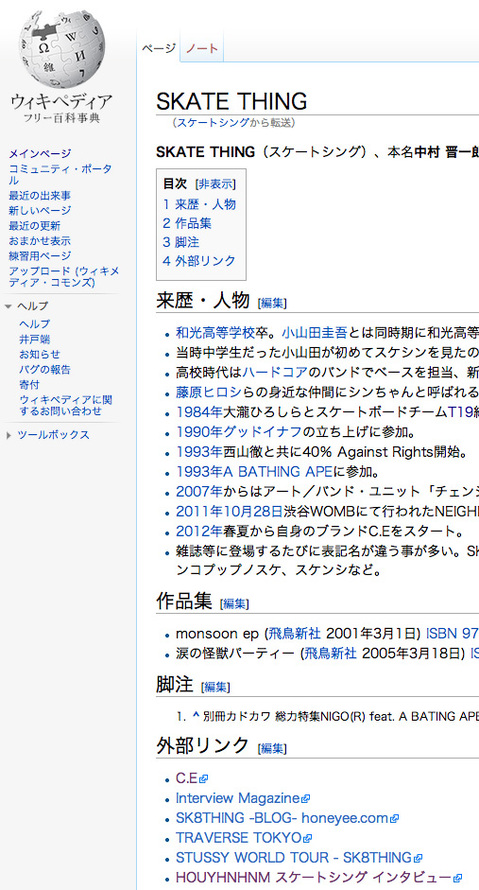Open the 2011年 year link
Screen dimensions: 479x890
click(x=199, y=512)
